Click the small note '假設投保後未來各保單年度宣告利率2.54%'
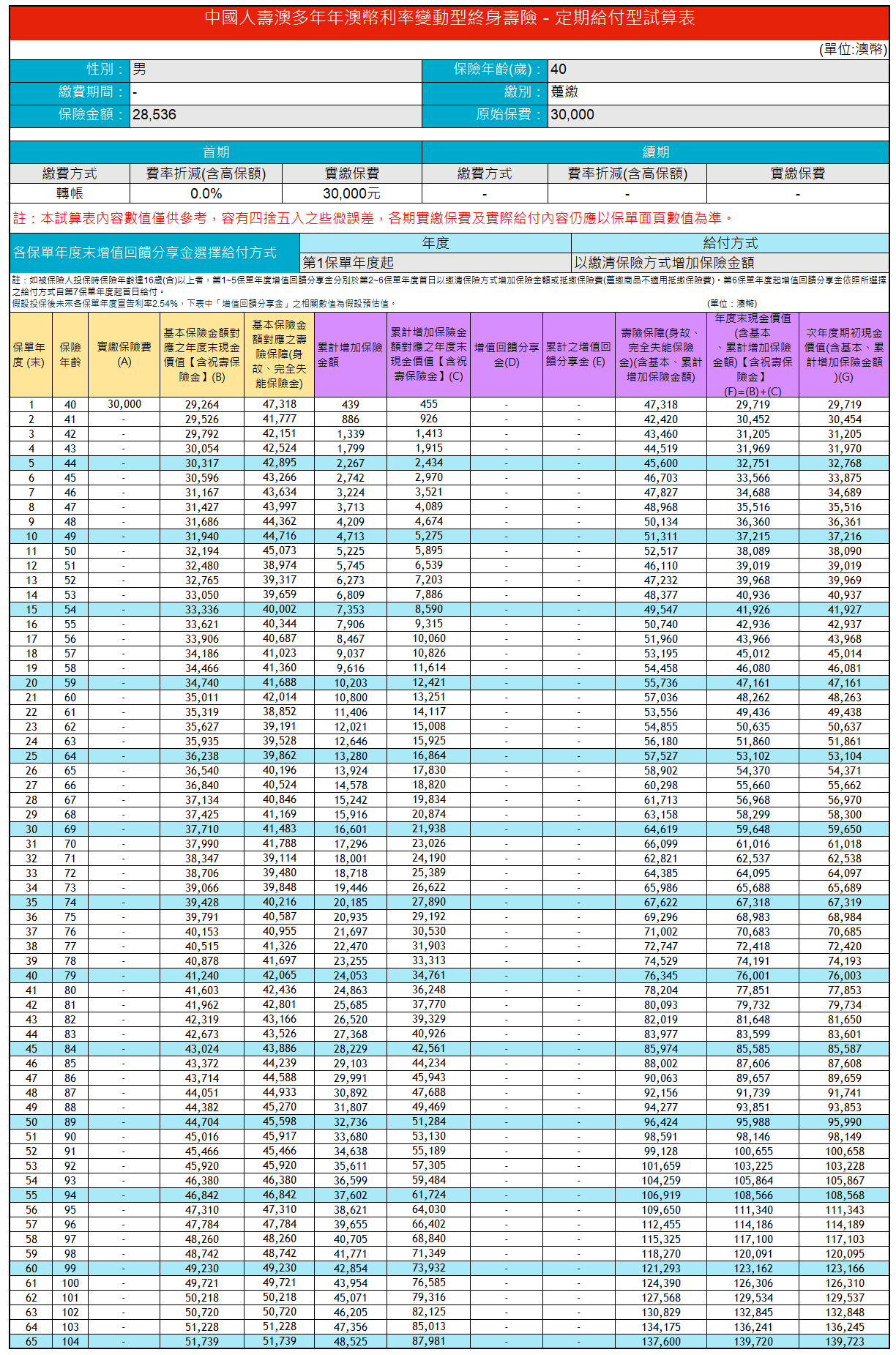896x1355 pixels. [204, 304]
